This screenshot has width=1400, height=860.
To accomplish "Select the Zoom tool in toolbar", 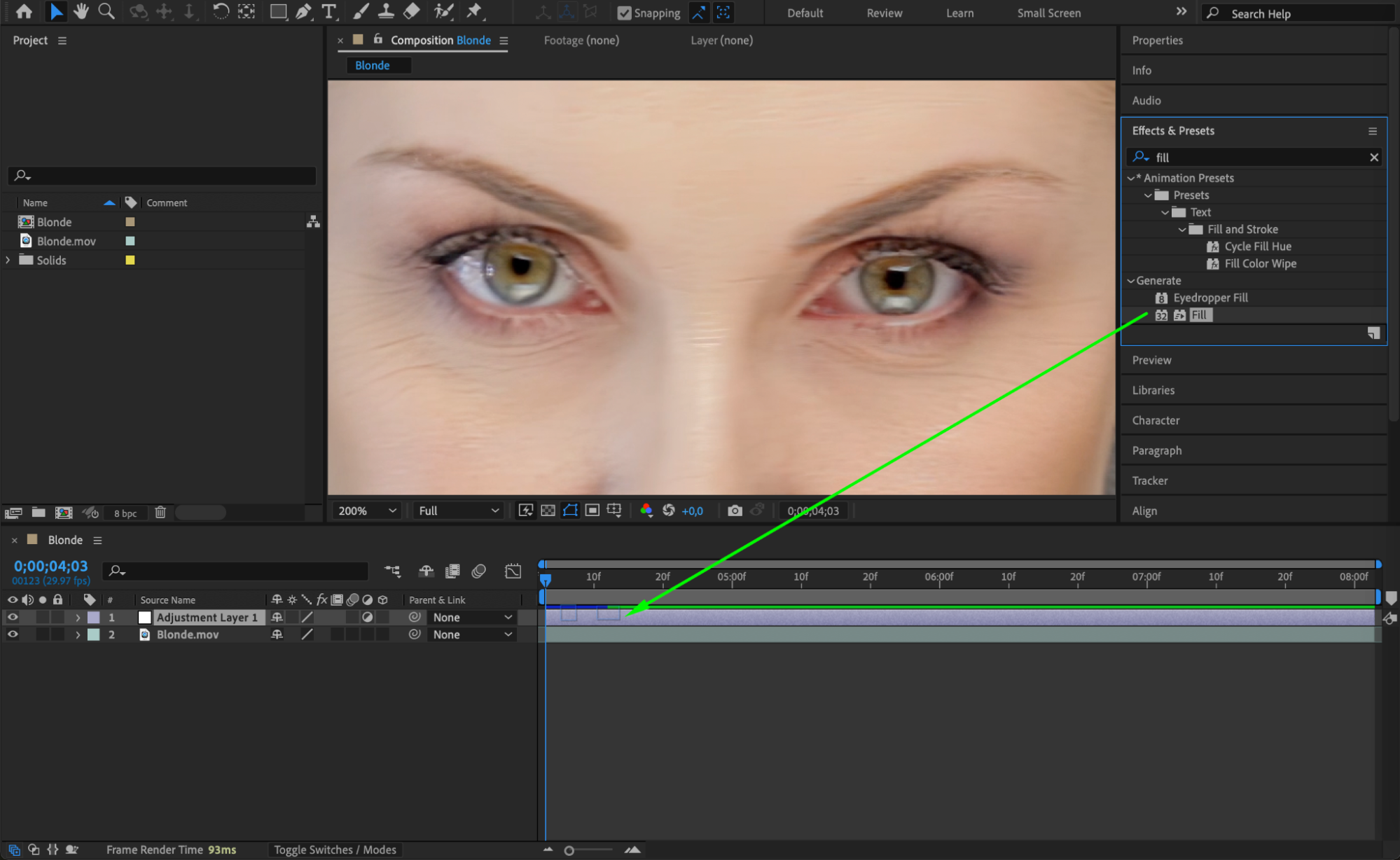I will pyautogui.click(x=106, y=11).
